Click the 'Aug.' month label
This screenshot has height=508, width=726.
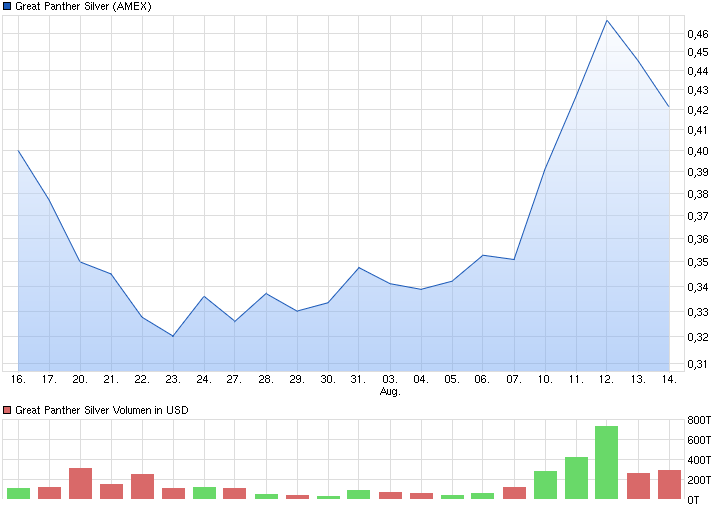pyautogui.click(x=390, y=391)
